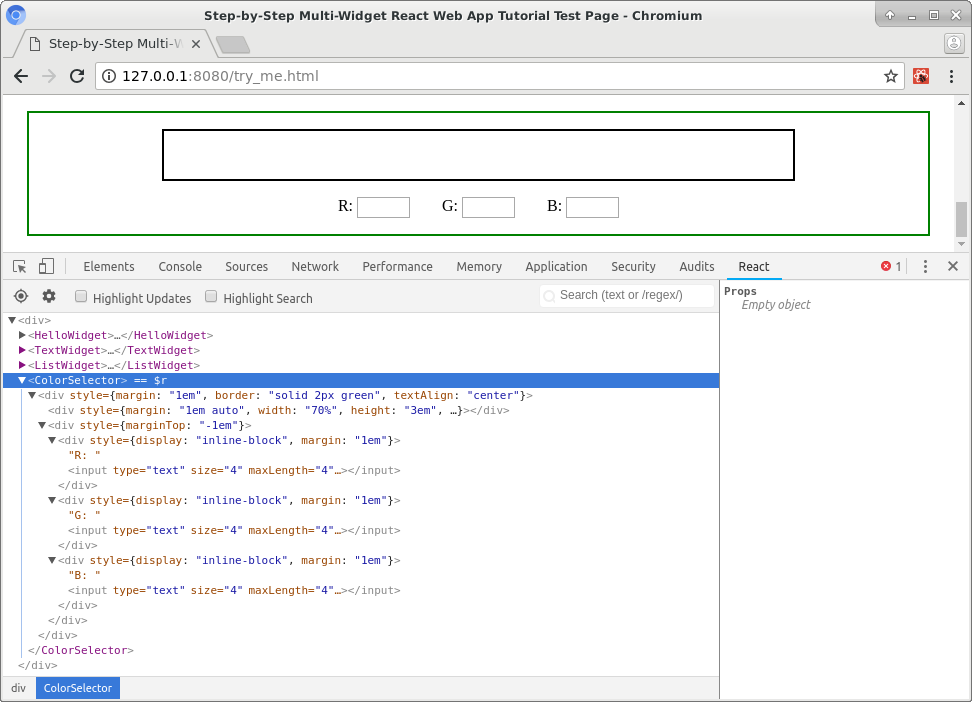
Task: Click inside the R text input field
Action: tap(383, 207)
